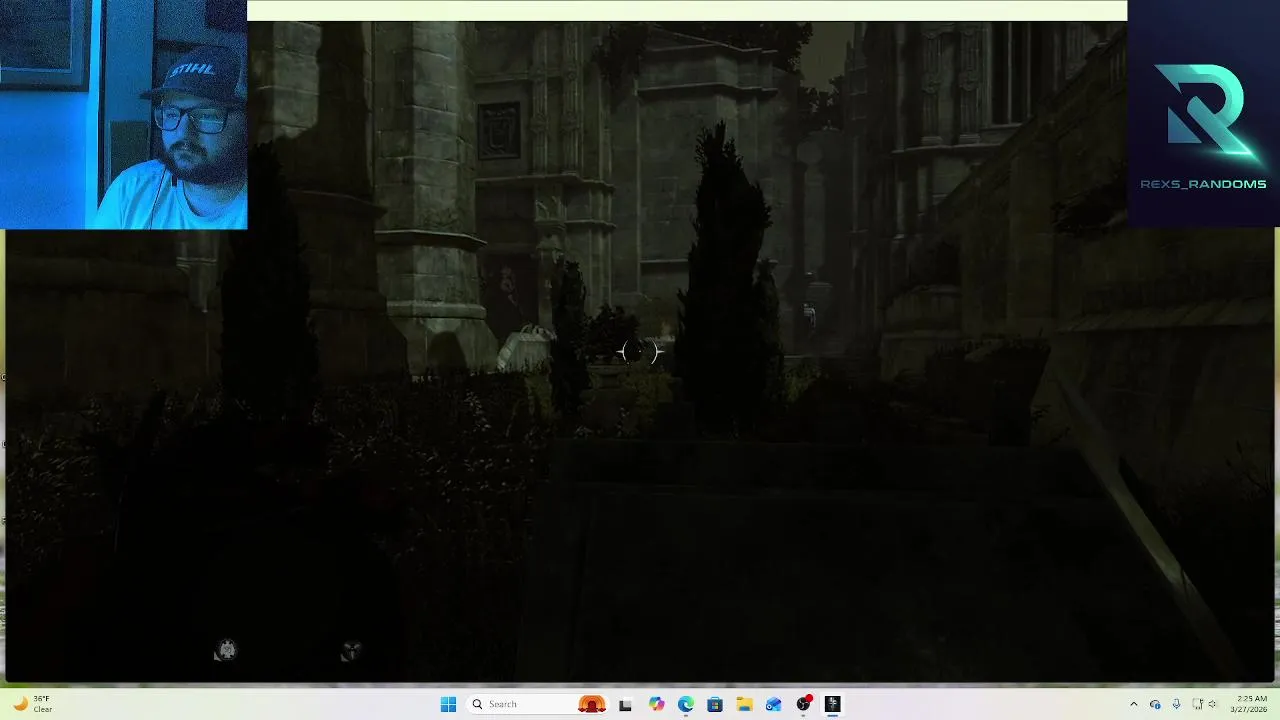
Task: Click the fan-shaped game HUD icon
Action: (x=351, y=651)
